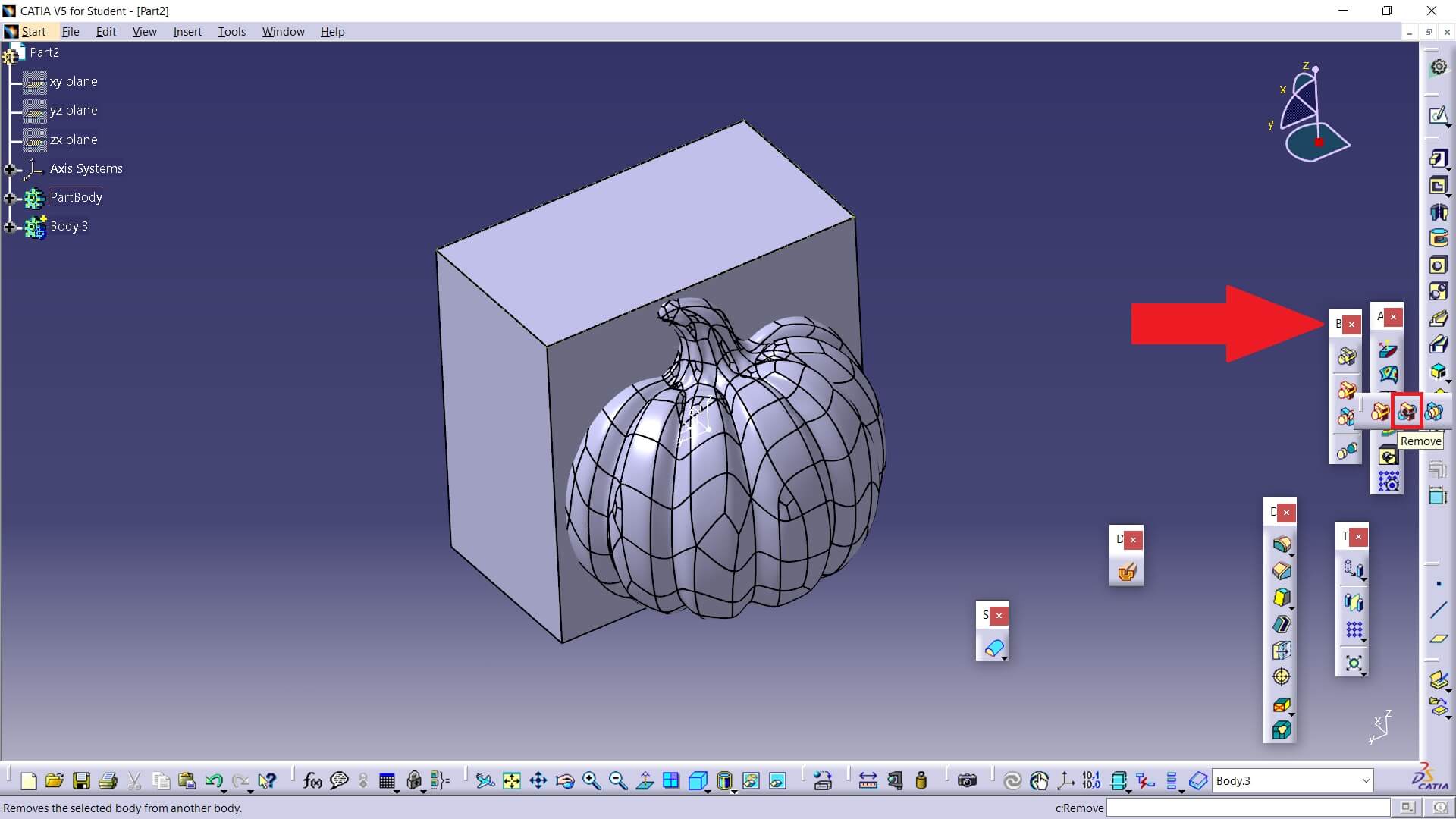Close the Boolean Operations floating toolbar

tap(1351, 325)
